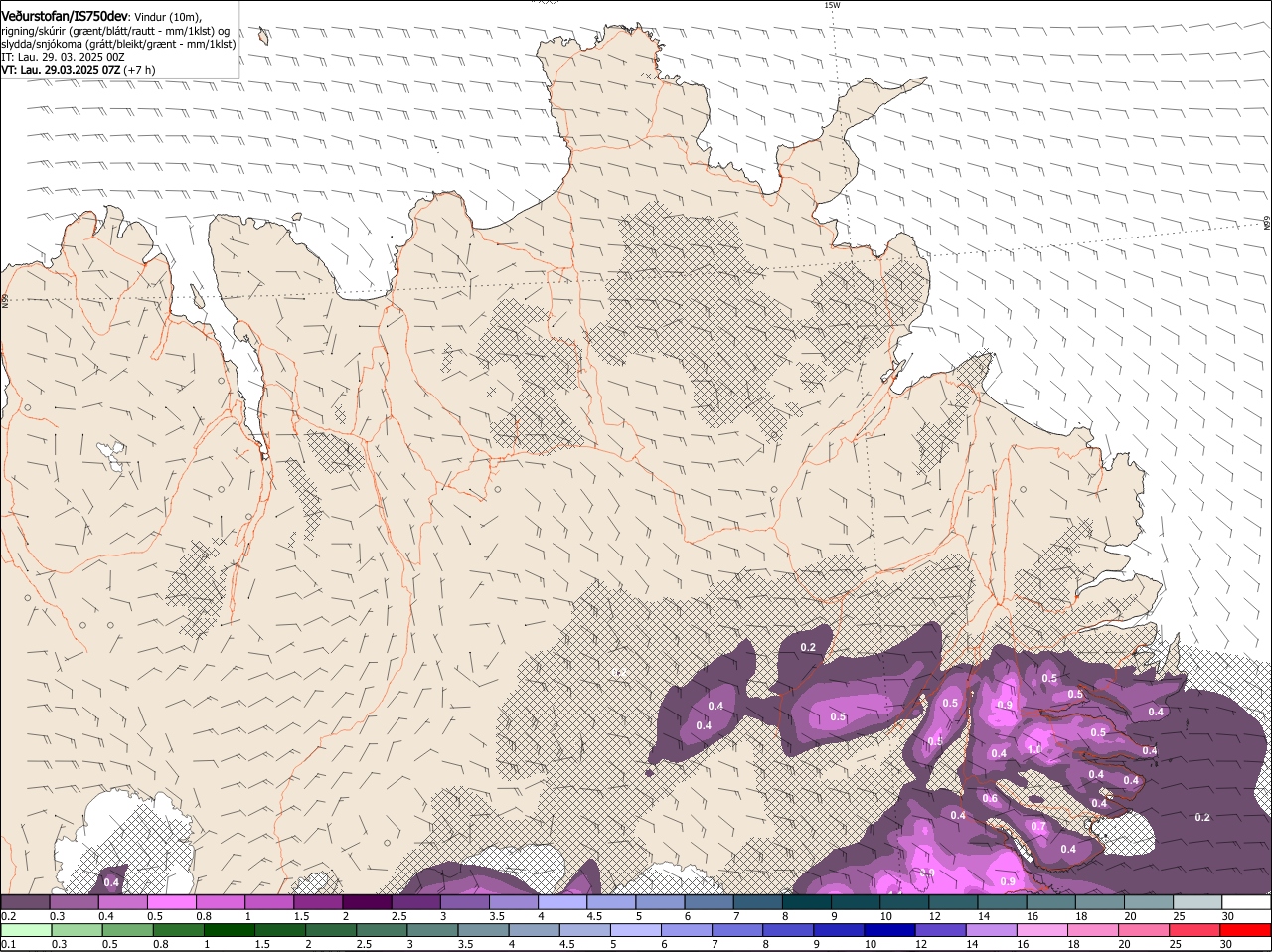Pick the 0.8 swatch in the snow scale
The image size is (1272, 952).
[220, 901]
